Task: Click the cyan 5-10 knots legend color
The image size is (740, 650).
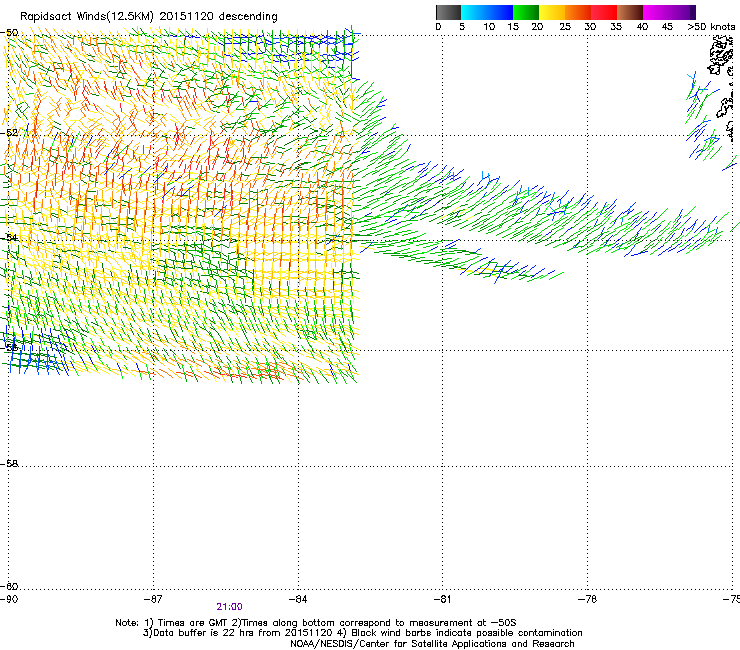Action: coord(474,12)
